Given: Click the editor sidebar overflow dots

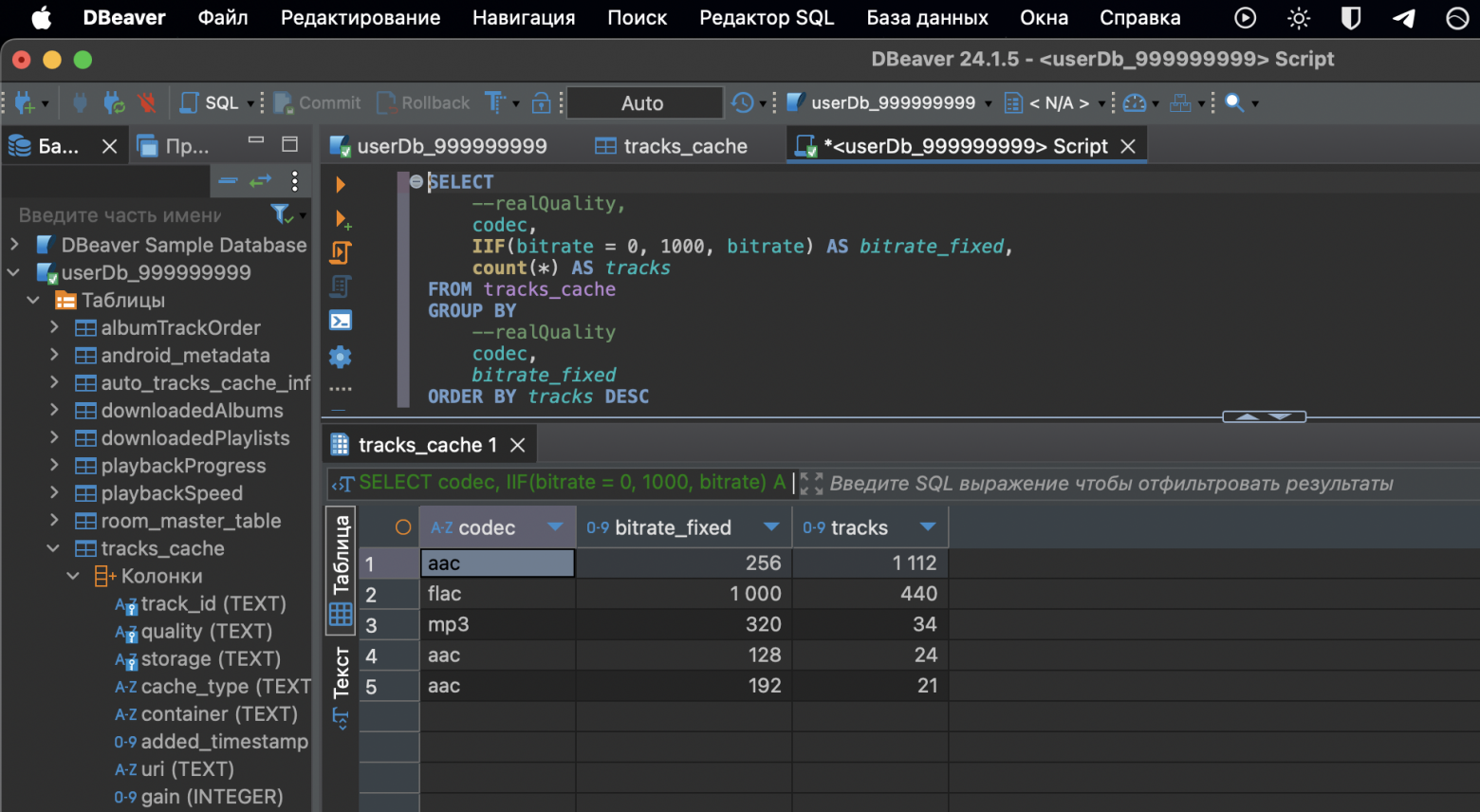Looking at the screenshot, I should coord(341,389).
